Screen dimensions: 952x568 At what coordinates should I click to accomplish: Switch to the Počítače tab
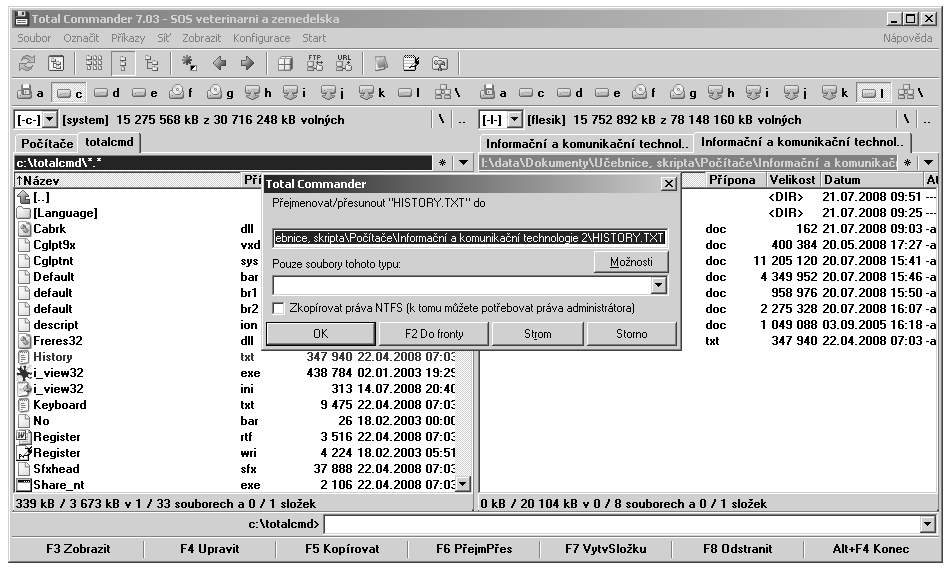tap(47, 144)
